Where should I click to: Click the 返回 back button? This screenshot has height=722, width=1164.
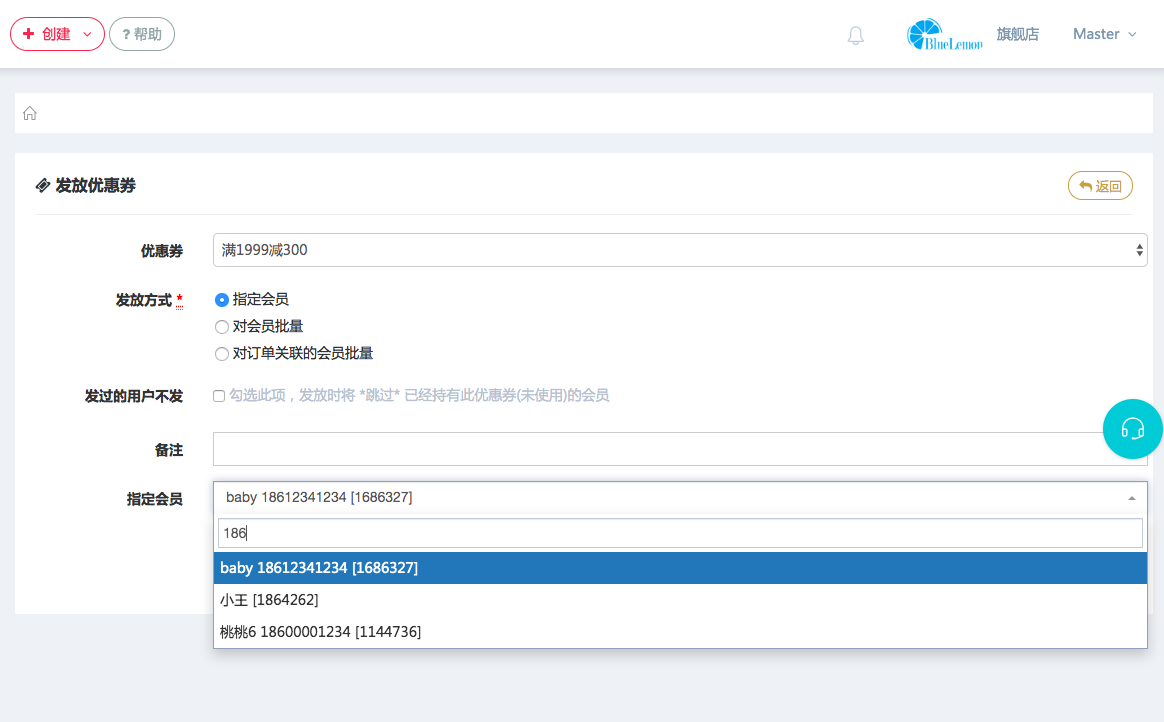click(1100, 186)
